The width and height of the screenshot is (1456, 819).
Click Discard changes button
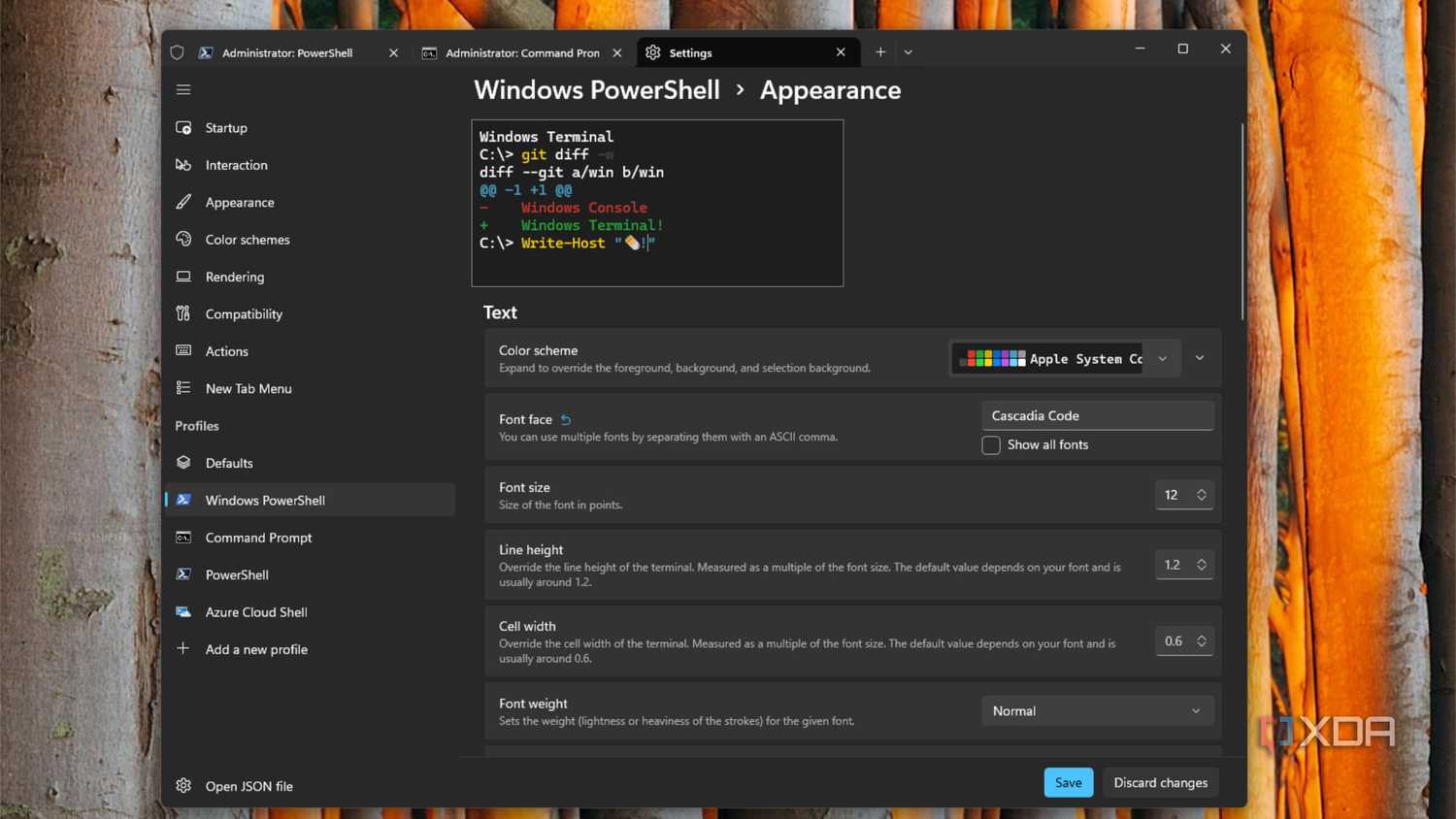[1161, 783]
